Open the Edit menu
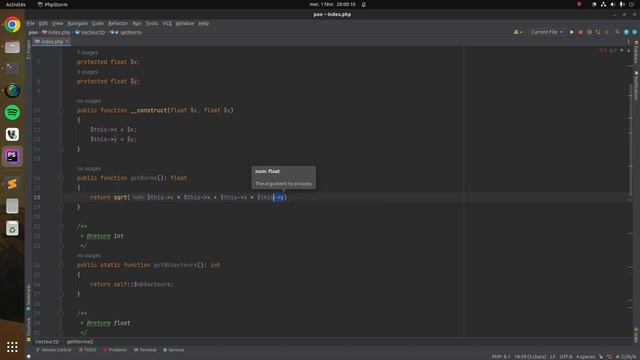Viewport: 640px width, 360px height. click(x=43, y=23)
